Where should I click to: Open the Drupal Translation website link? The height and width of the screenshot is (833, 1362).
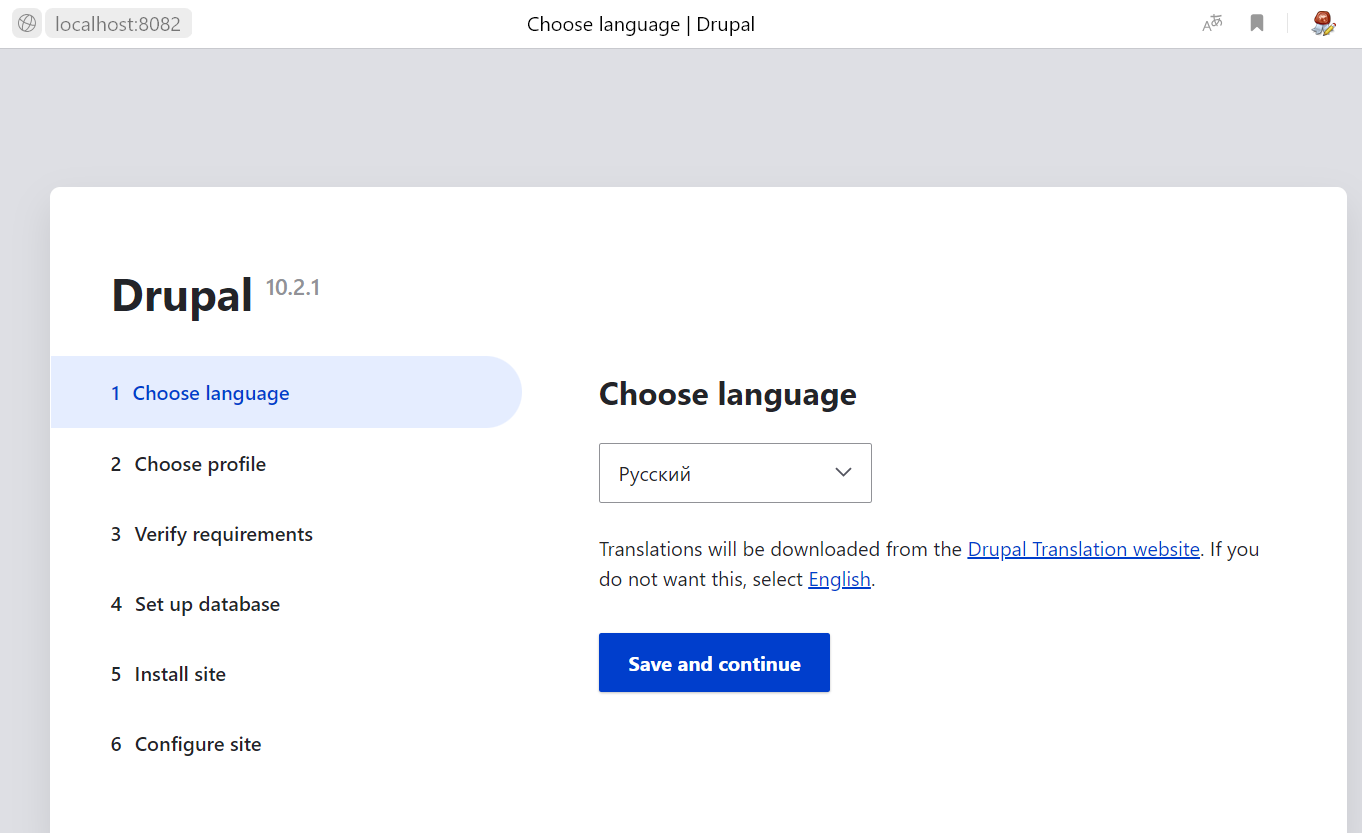click(1083, 549)
